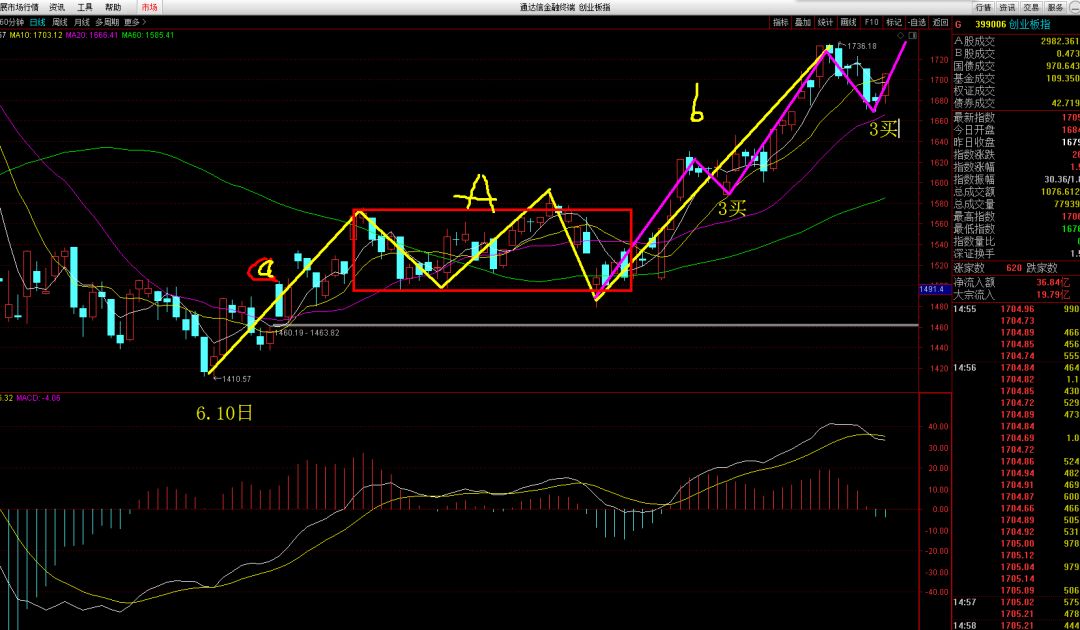
Task: Click the 14:57 tick timestamp
Action: [965, 602]
